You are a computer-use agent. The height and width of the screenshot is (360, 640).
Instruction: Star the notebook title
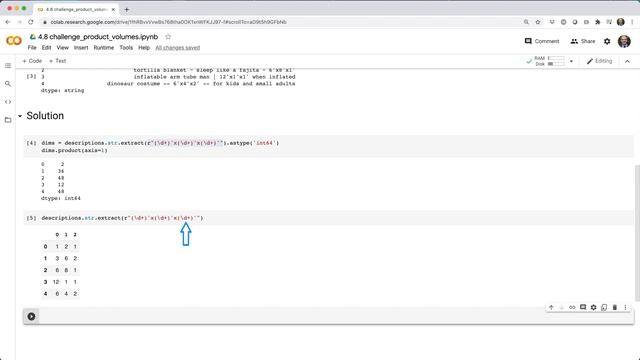(168, 37)
